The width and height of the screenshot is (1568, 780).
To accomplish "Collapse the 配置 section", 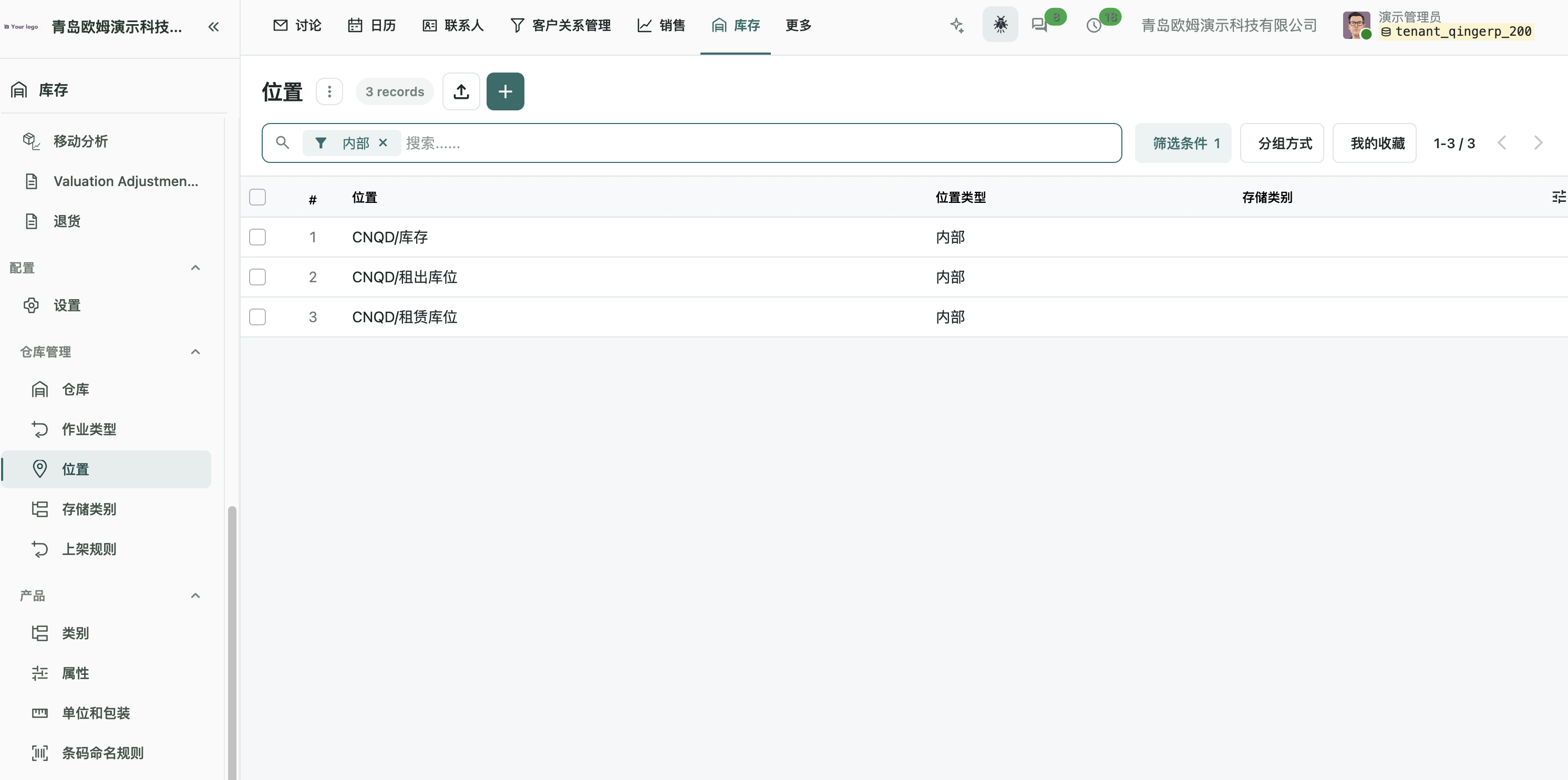I will (195, 268).
